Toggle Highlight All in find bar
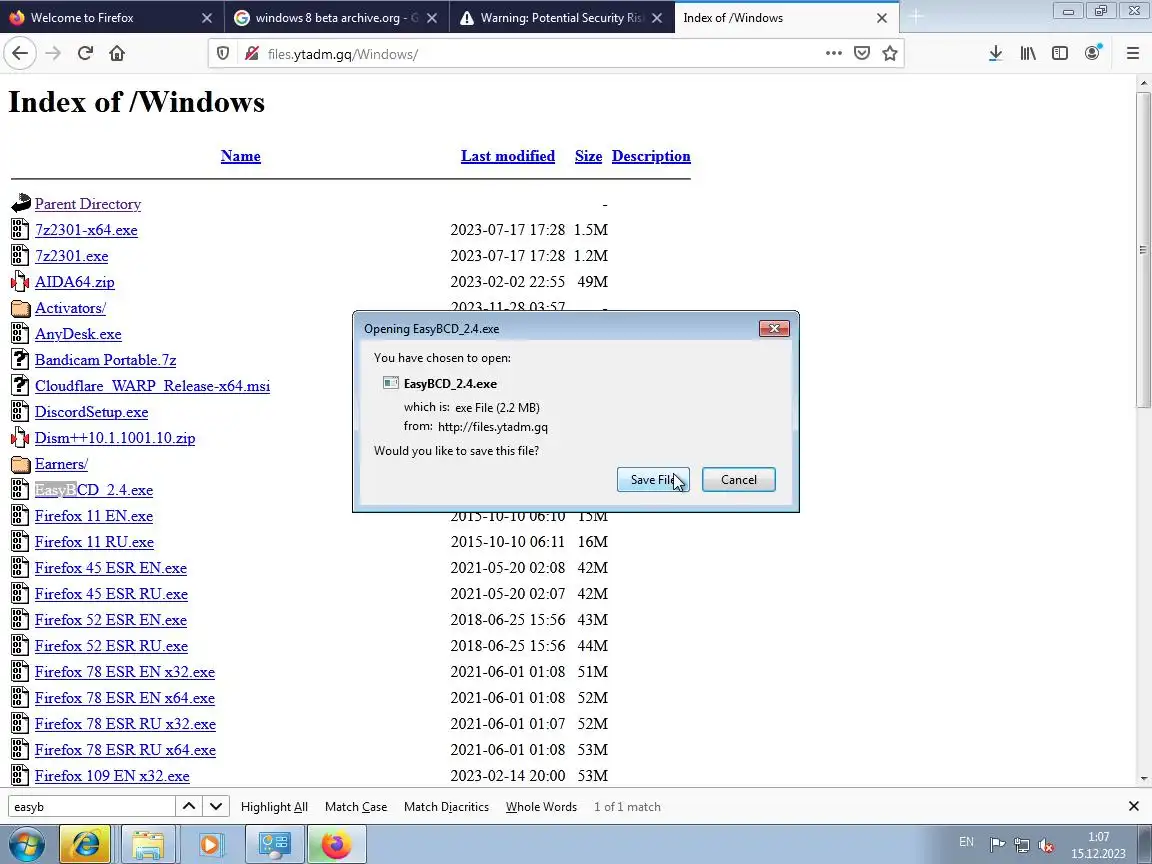This screenshot has height=864, width=1152. point(274,807)
